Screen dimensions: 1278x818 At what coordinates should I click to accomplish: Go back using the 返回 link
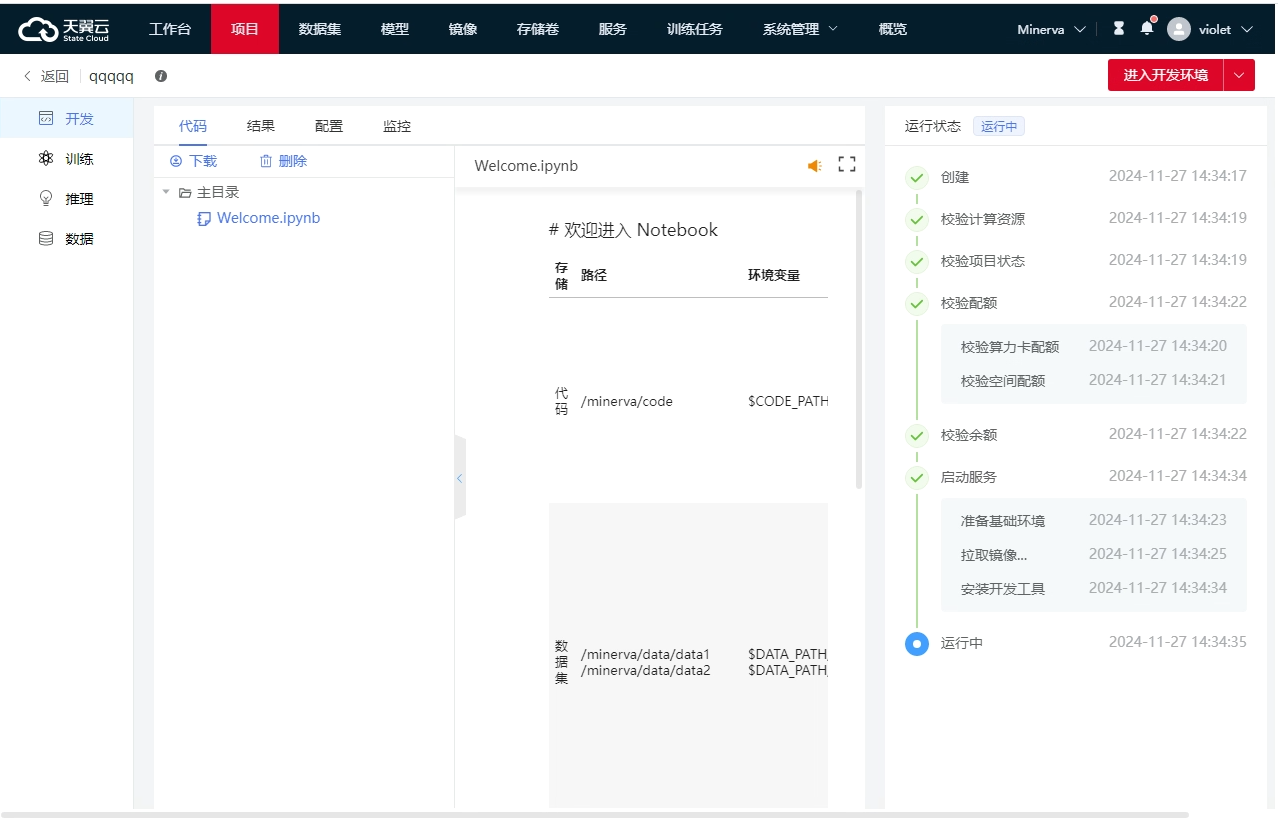(46, 76)
